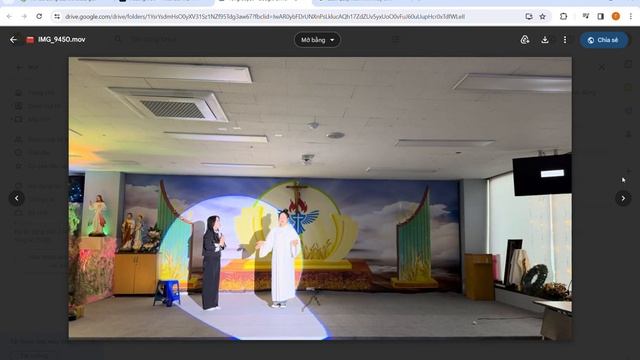Click the site info icon in address bar

point(57,16)
